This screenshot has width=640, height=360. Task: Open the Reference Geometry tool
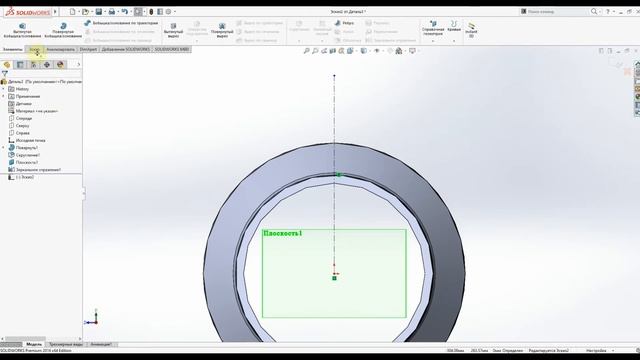tap(433, 28)
